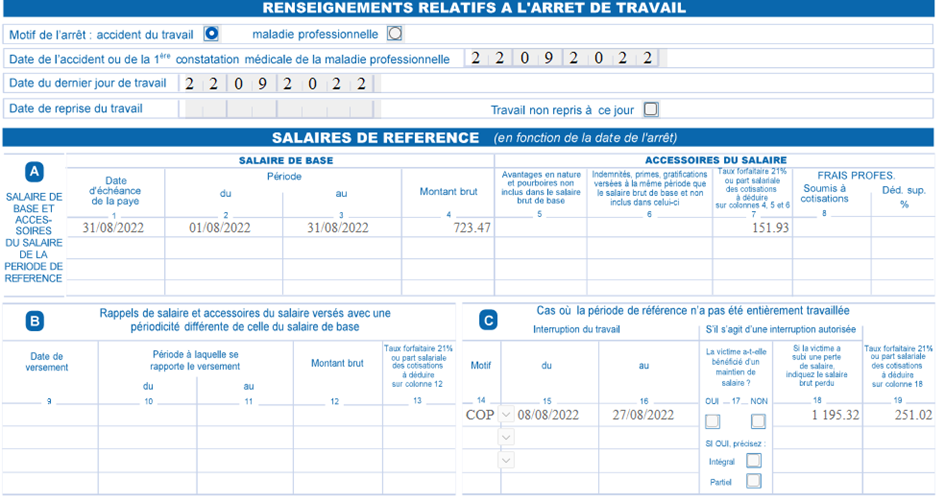Viewport: 945px width, 502px height.
Task: Click the section A badge icon
Action: (x=34, y=172)
